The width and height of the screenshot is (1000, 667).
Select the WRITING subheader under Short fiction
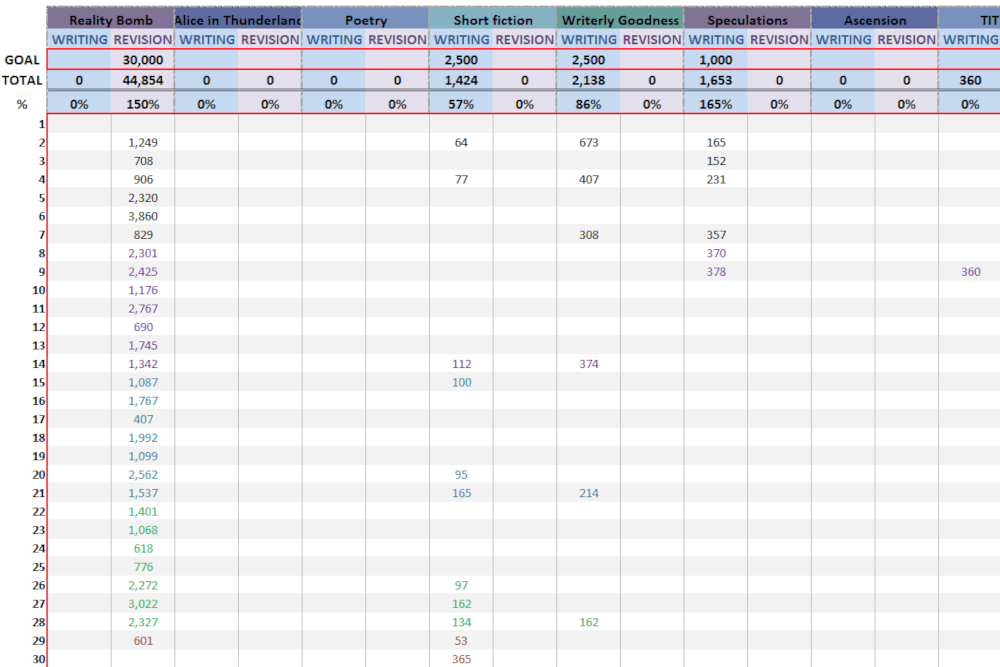[461, 39]
